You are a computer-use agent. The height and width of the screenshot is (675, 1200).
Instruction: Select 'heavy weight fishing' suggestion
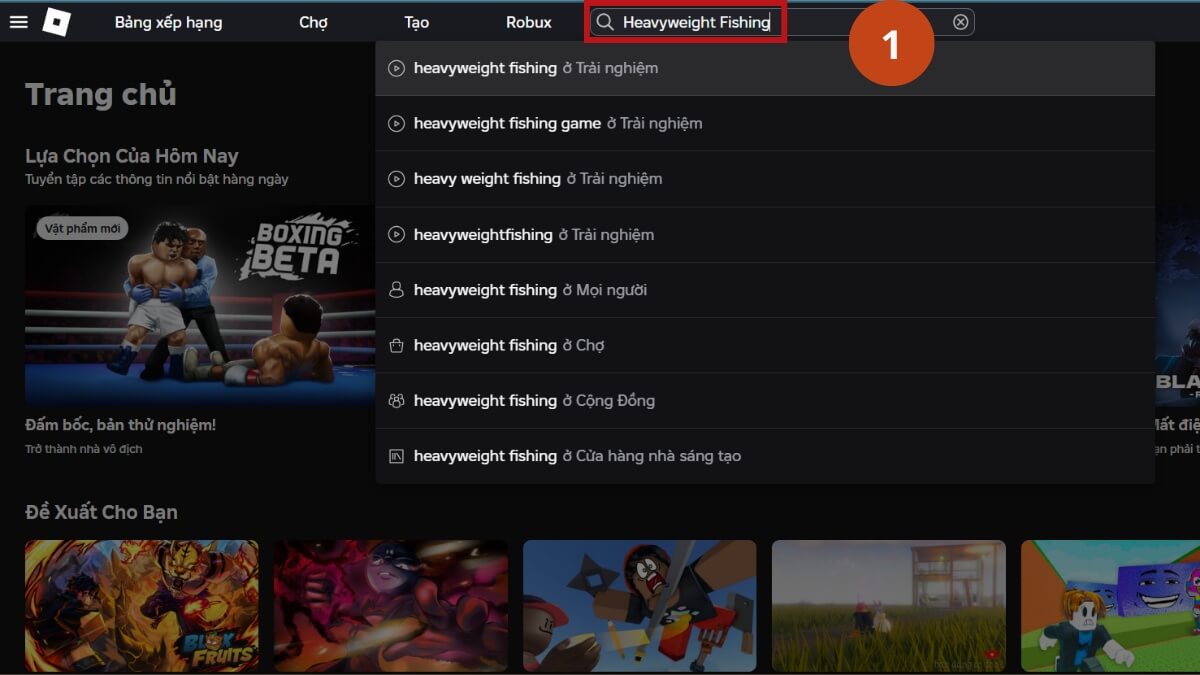click(x=538, y=179)
